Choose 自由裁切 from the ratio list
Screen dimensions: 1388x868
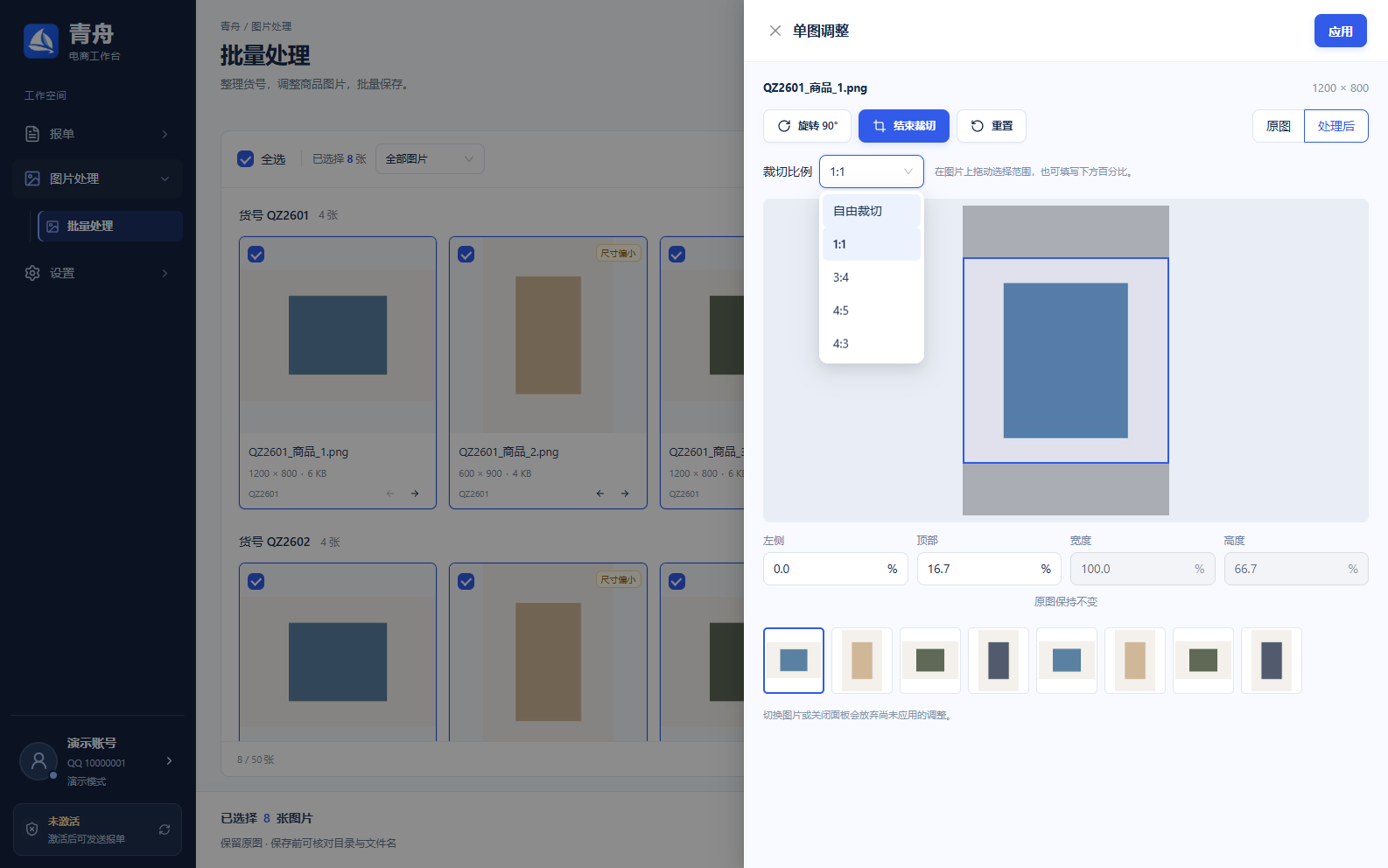pos(871,211)
